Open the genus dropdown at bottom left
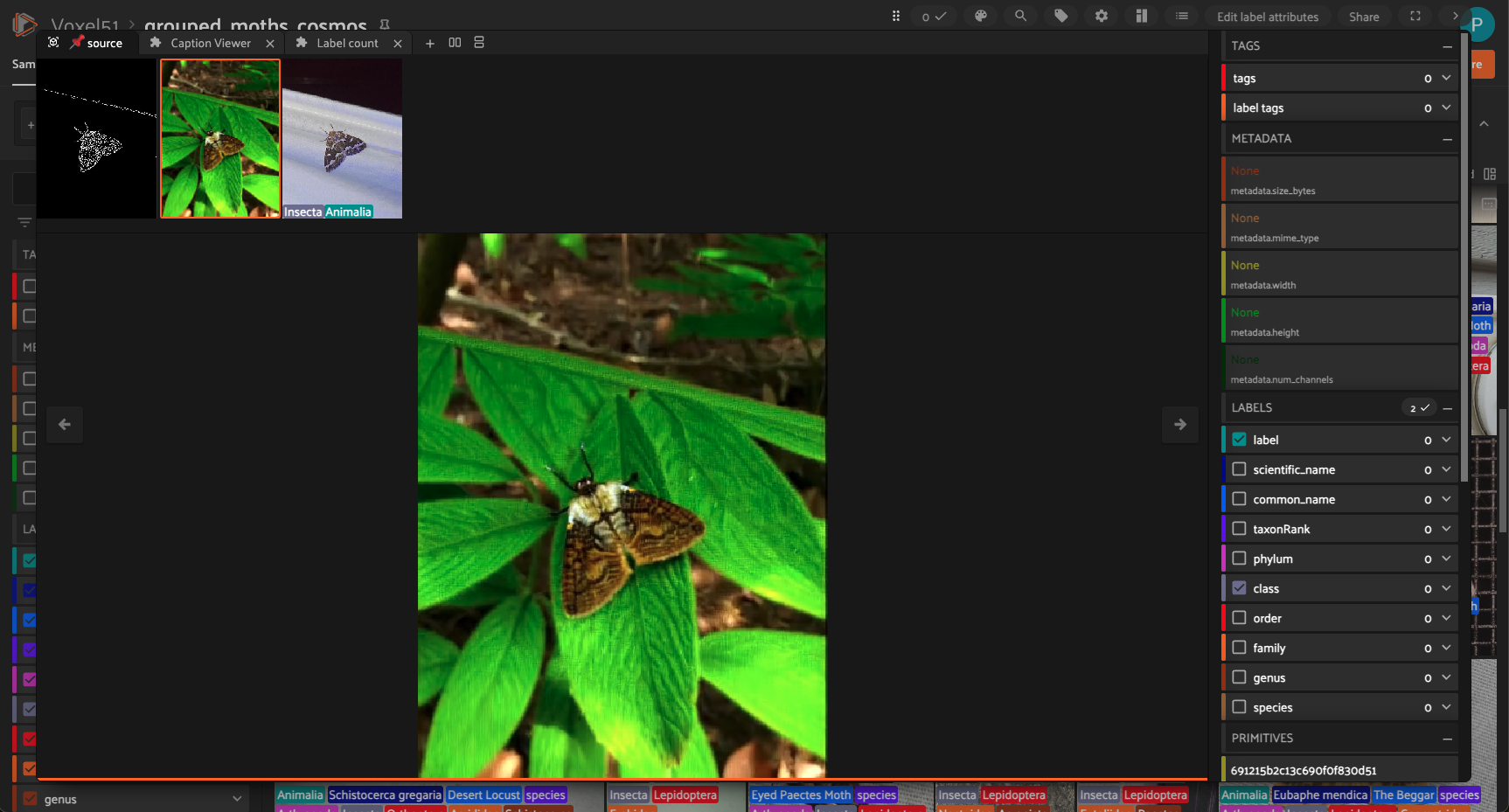 click(x=236, y=799)
